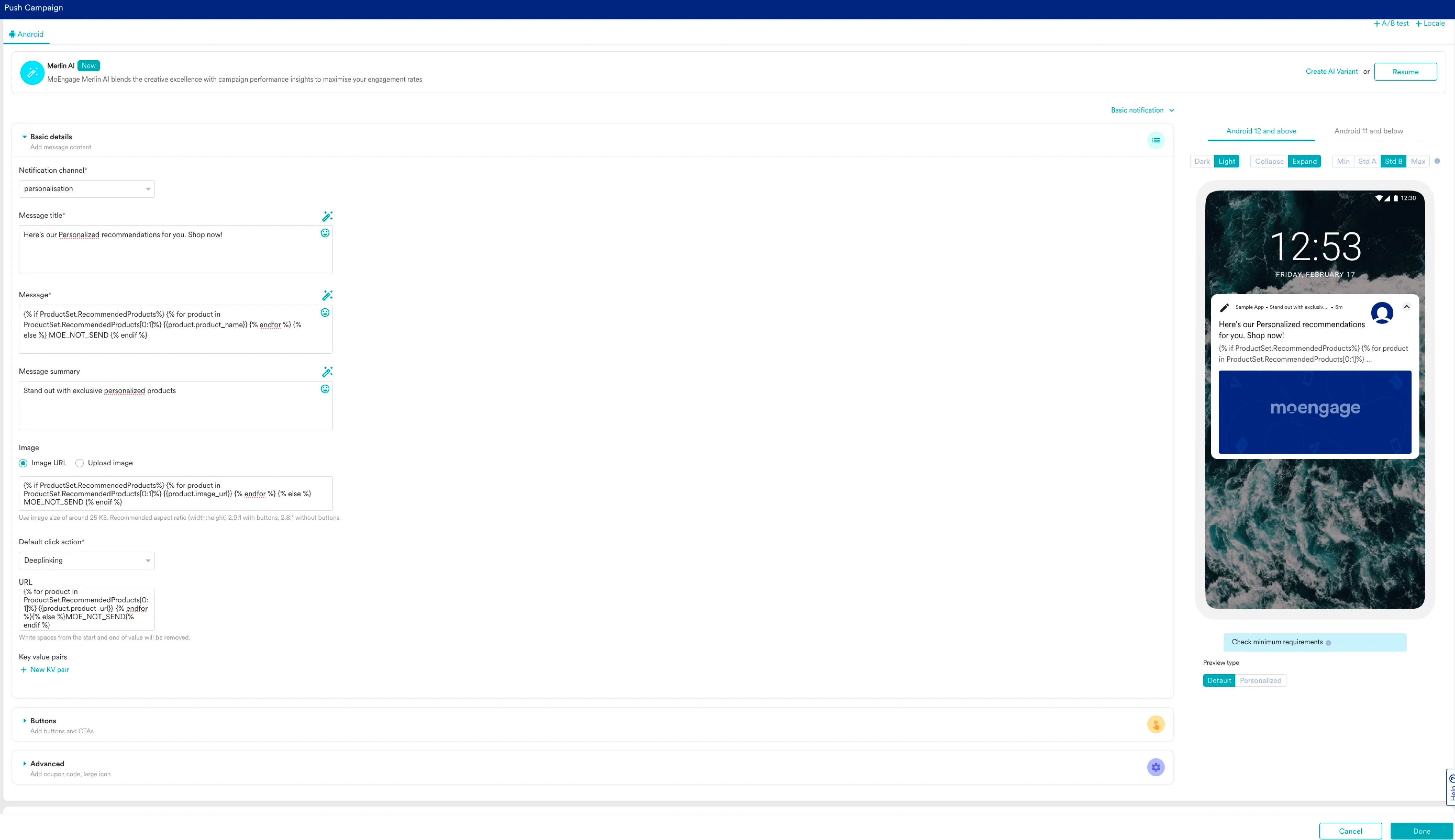Expand the Advanced section
Screen dimensions: 1455x840
point(47,763)
